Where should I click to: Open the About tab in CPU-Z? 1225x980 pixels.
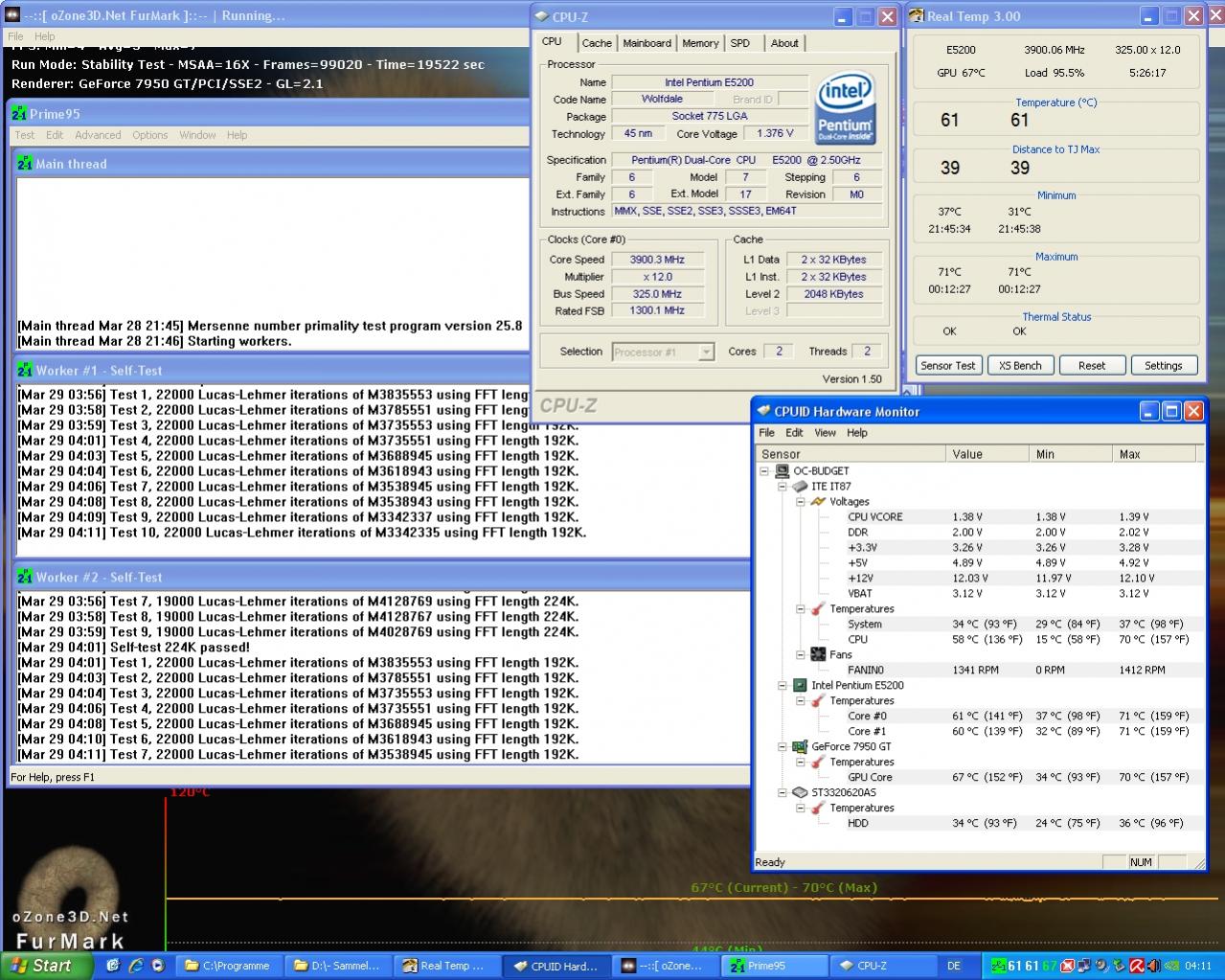click(784, 43)
